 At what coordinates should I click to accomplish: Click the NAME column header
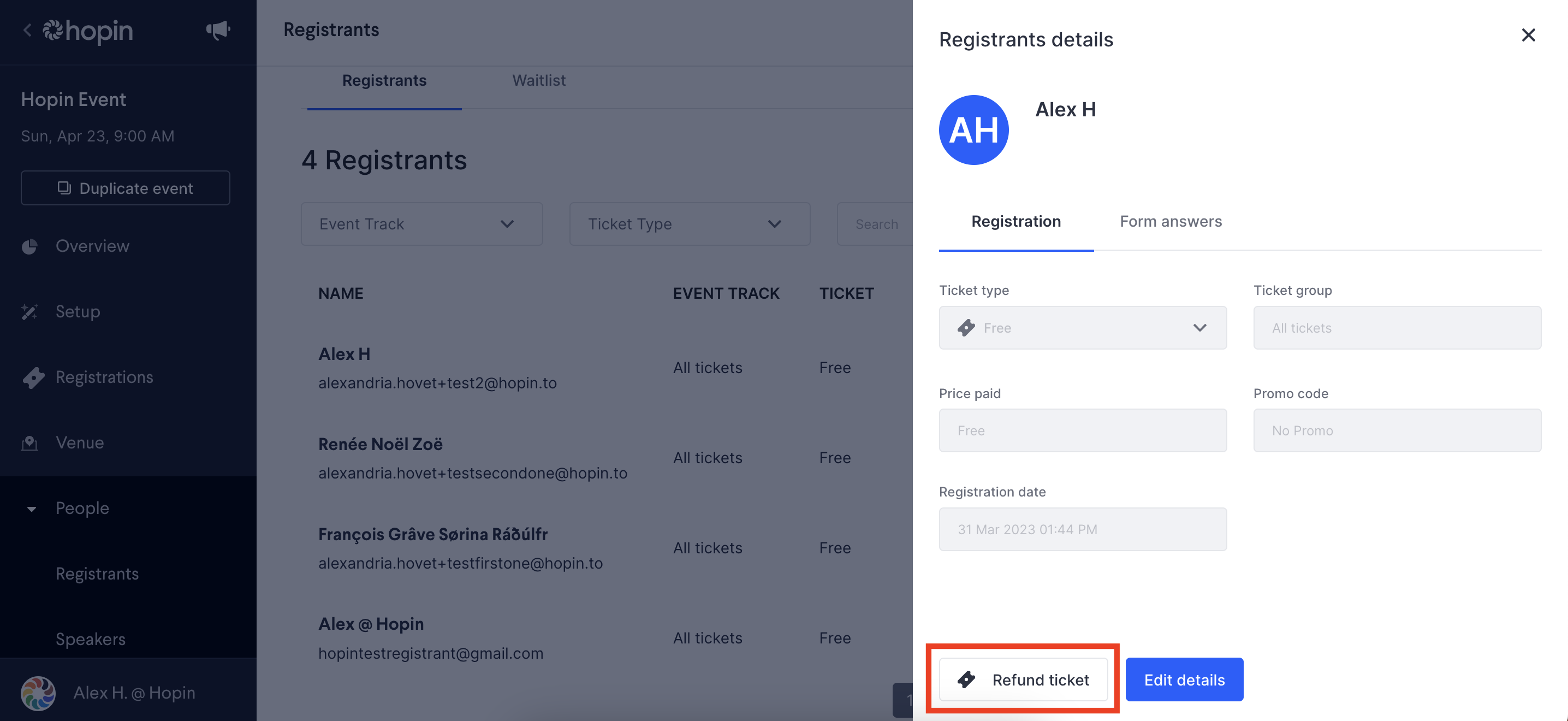(340, 293)
